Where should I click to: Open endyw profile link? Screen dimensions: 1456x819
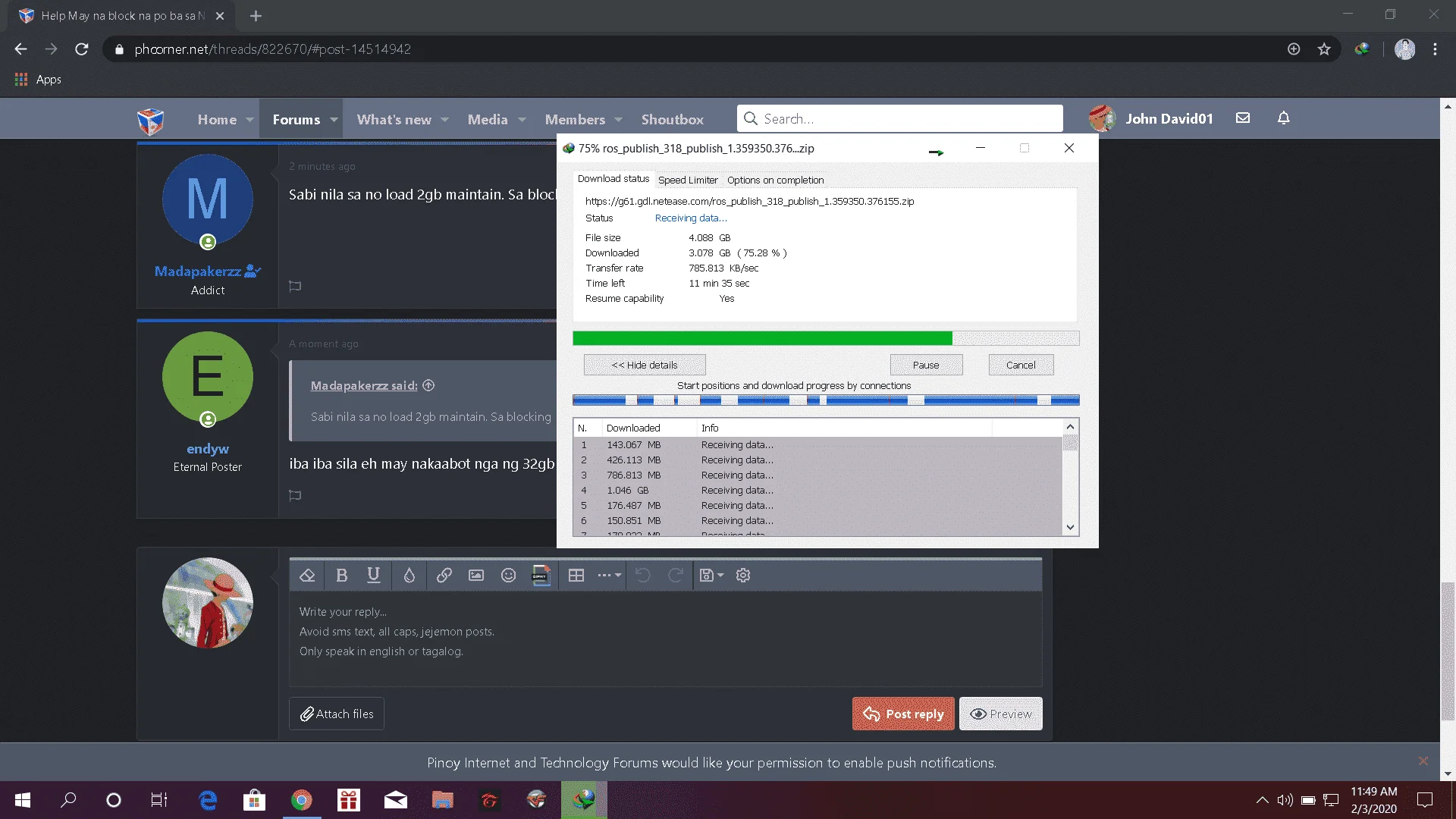[x=207, y=449]
